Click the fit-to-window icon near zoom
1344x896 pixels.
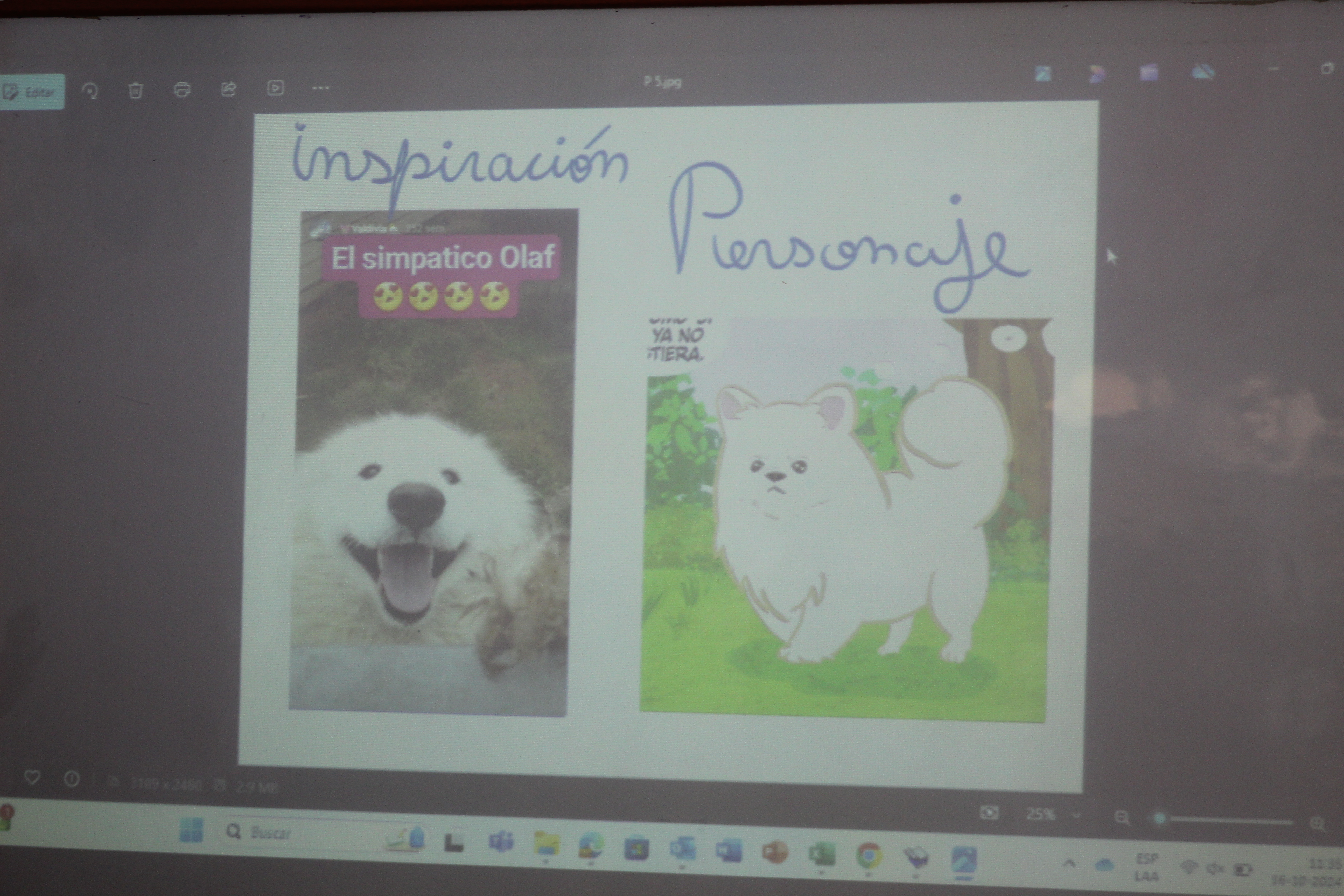pos(989,813)
